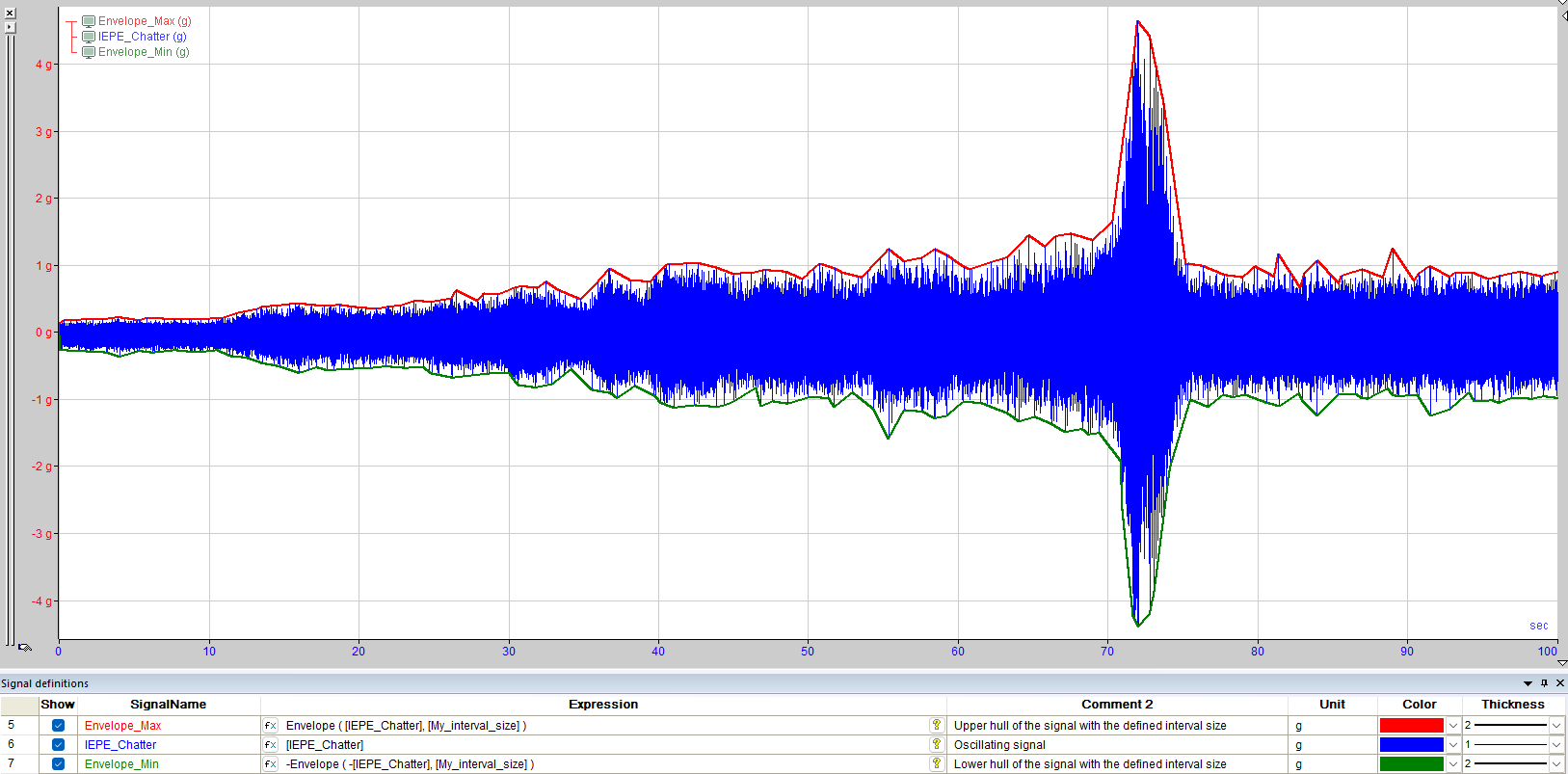1568x774 pixels.
Task: Open Signal definitions panel options menu arrow
Action: click(1528, 683)
